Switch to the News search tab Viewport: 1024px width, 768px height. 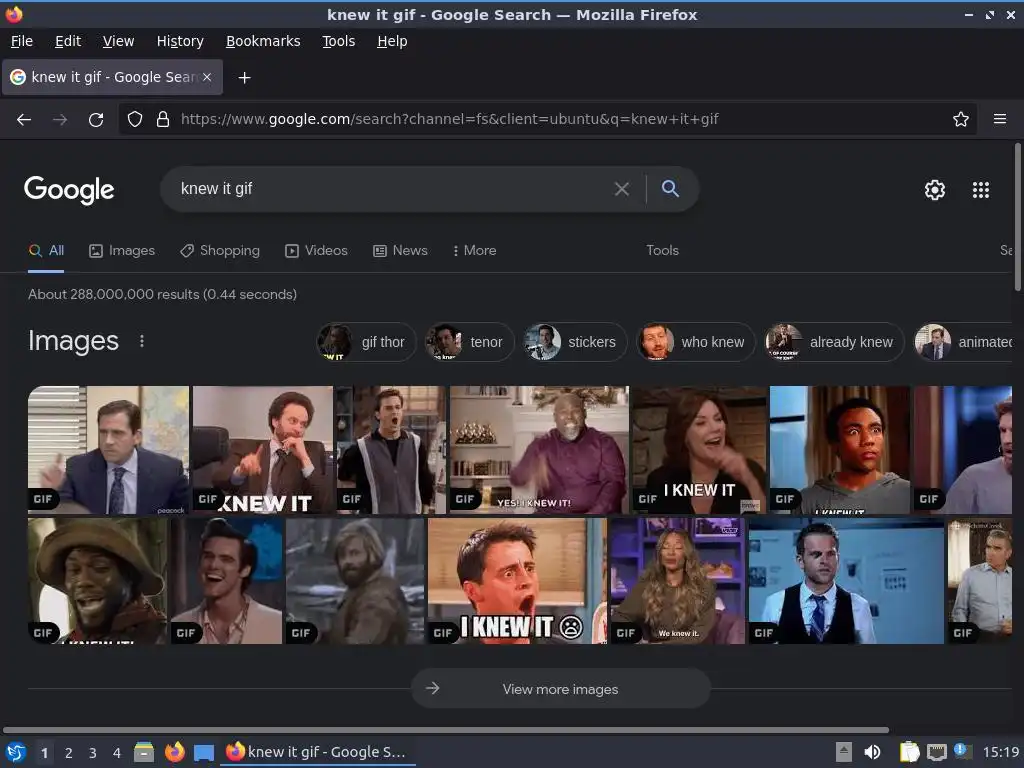(400, 251)
